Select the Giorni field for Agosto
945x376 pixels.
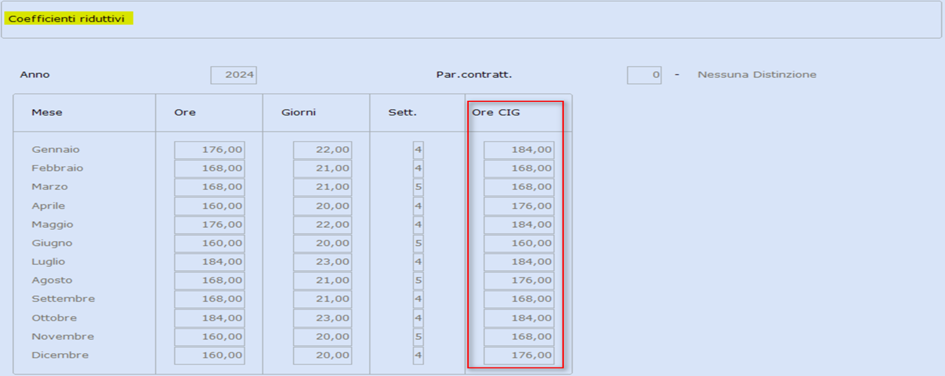(322, 281)
